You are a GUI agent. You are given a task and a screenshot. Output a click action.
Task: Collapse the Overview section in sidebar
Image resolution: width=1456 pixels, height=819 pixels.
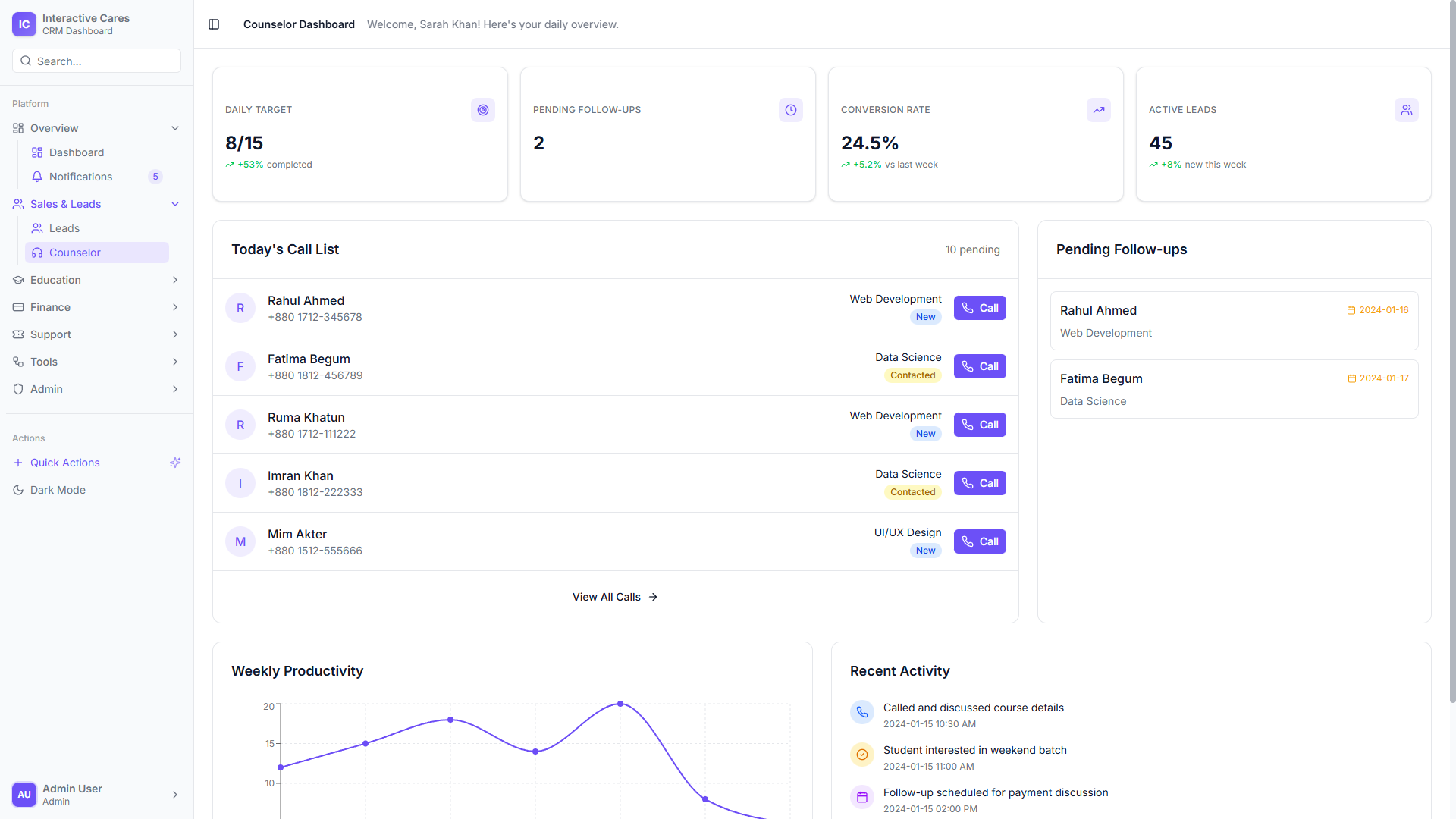(x=175, y=128)
